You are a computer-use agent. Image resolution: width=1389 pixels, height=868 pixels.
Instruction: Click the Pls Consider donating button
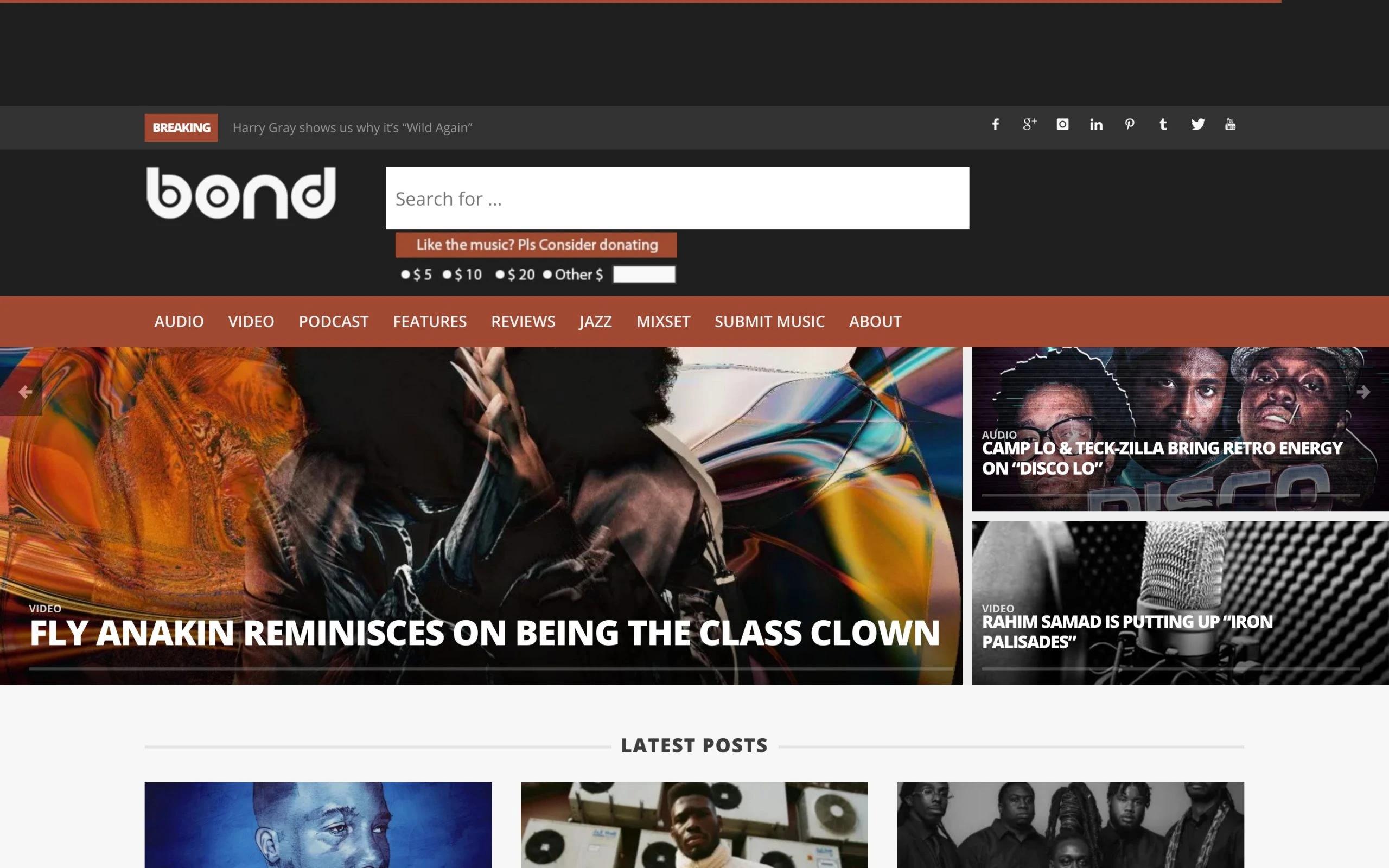pos(536,245)
